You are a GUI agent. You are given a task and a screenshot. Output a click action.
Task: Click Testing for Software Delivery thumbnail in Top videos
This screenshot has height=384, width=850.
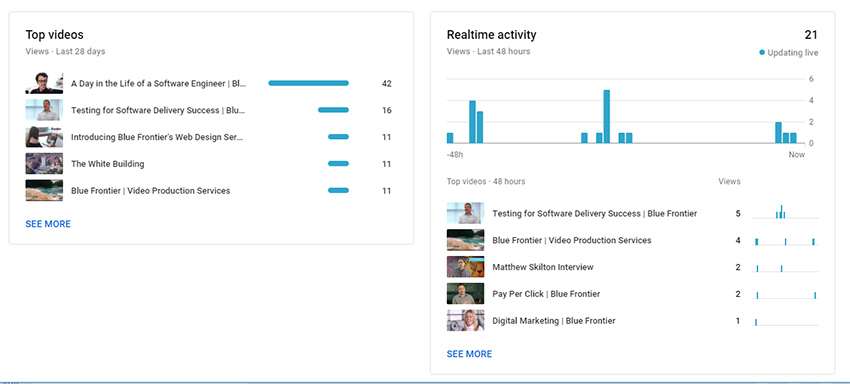pyautogui.click(x=44, y=110)
